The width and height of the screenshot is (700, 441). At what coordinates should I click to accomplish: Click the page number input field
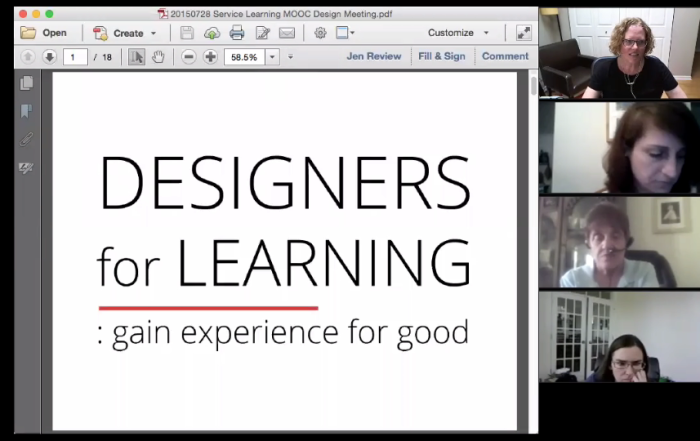75,57
